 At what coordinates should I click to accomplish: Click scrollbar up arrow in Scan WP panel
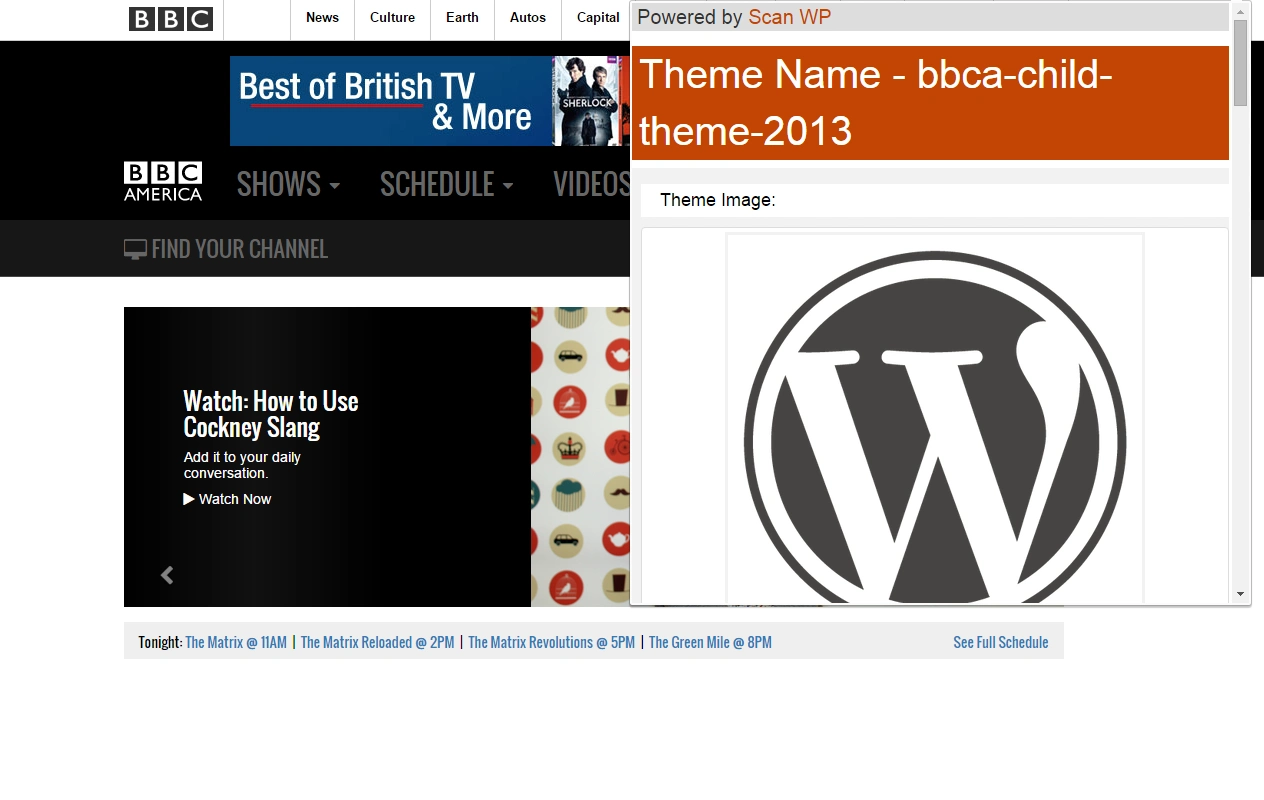pyautogui.click(x=1241, y=11)
